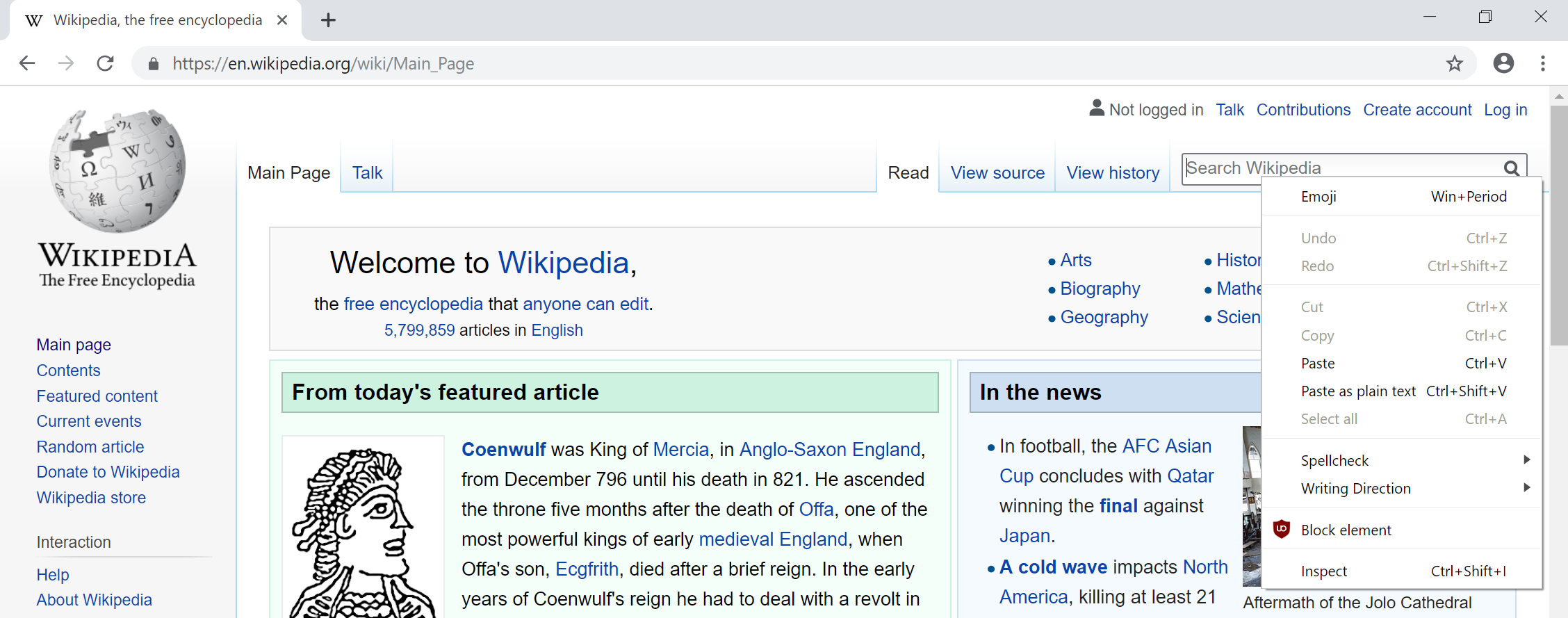Click the page vertical scrollbar thumb

(1559, 225)
